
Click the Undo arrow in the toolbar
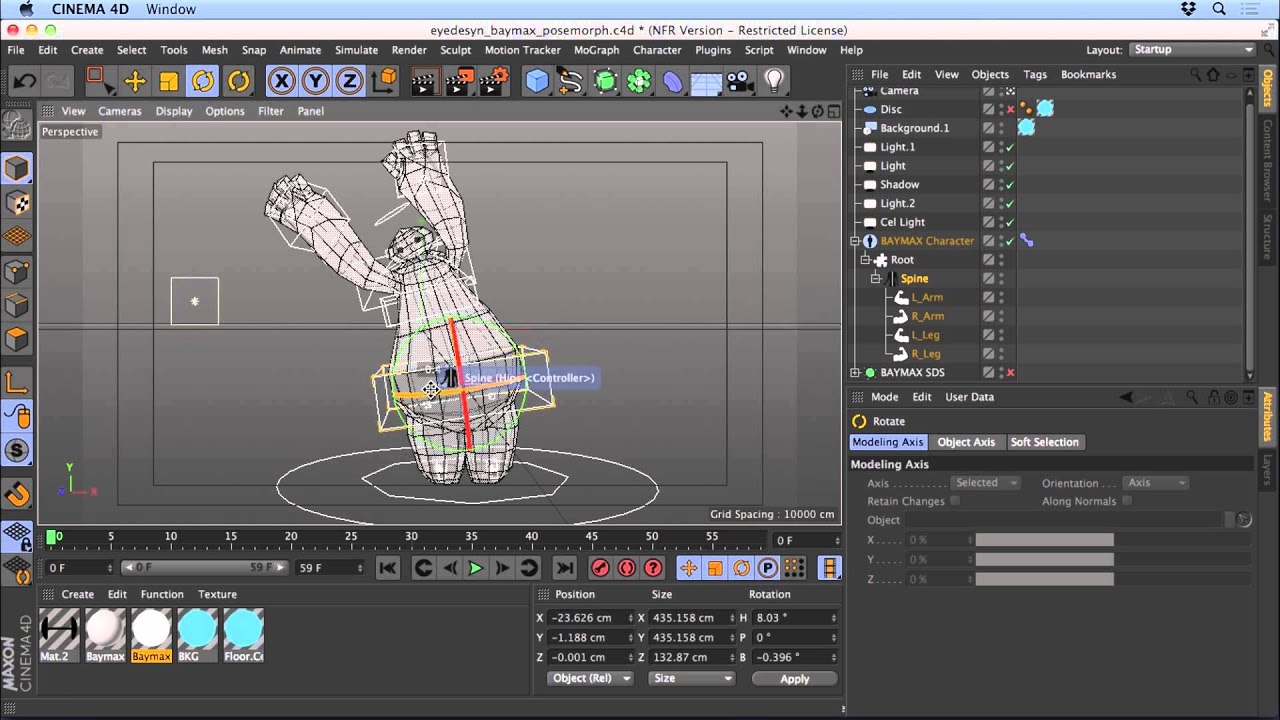[24, 81]
